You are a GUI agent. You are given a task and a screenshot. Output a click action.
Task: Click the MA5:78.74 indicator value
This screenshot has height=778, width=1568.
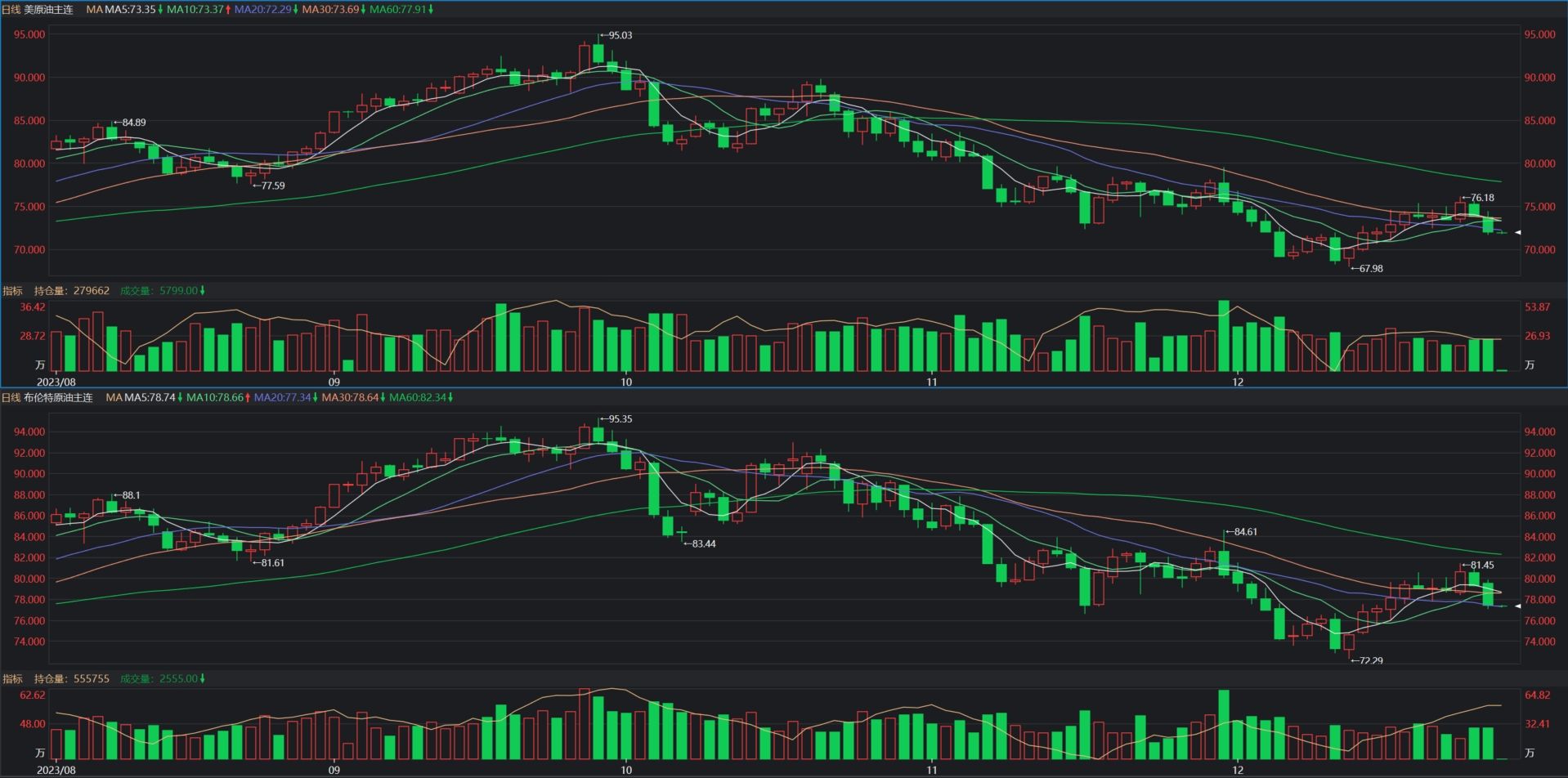150,398
